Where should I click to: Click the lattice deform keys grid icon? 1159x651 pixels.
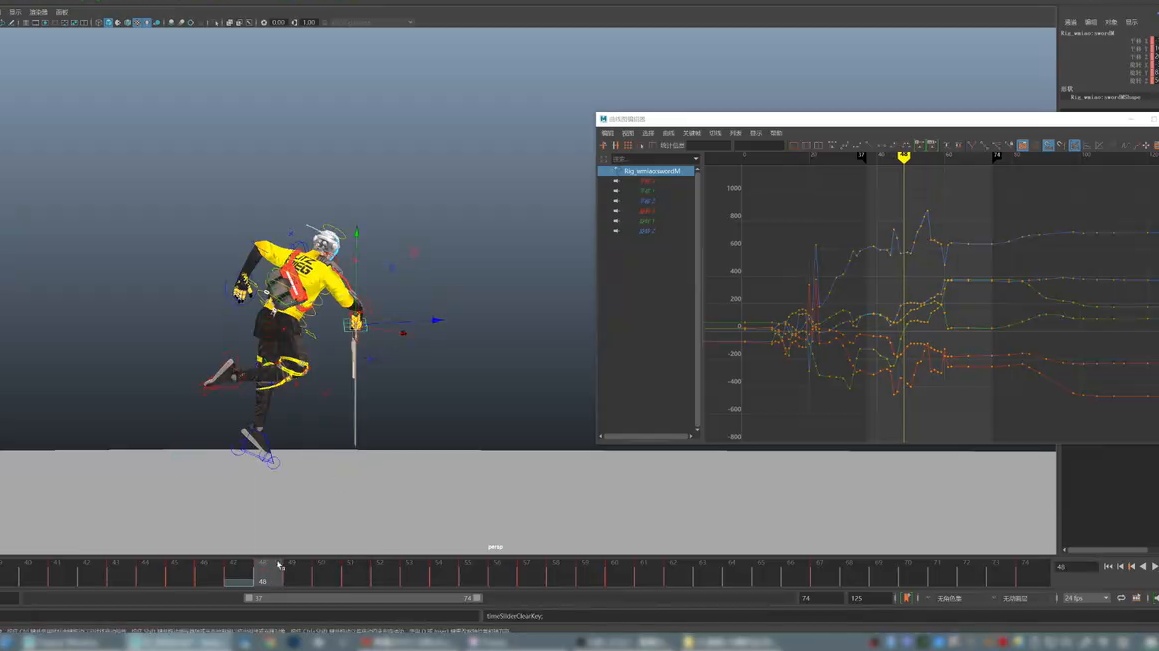[x=628, y=146]
